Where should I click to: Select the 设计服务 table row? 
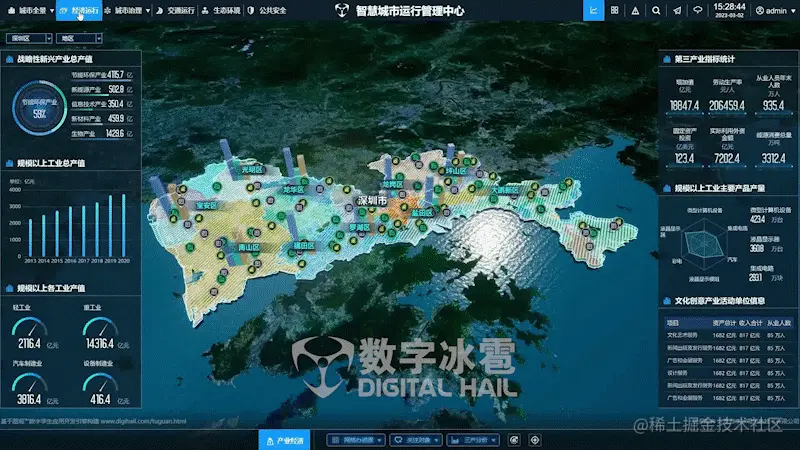click(728, 373)
